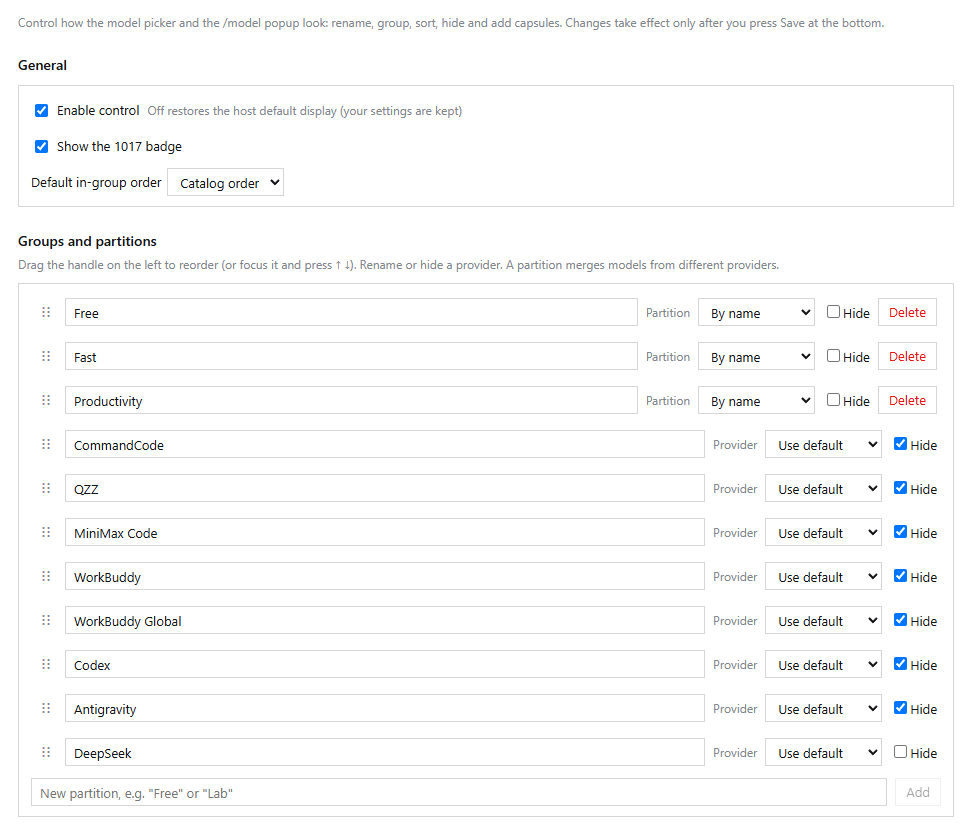The height and width of the screenshot is (830, 971).
Task: Click the drag handle for WorkBuddy Global row
Action: pos(46,620)
